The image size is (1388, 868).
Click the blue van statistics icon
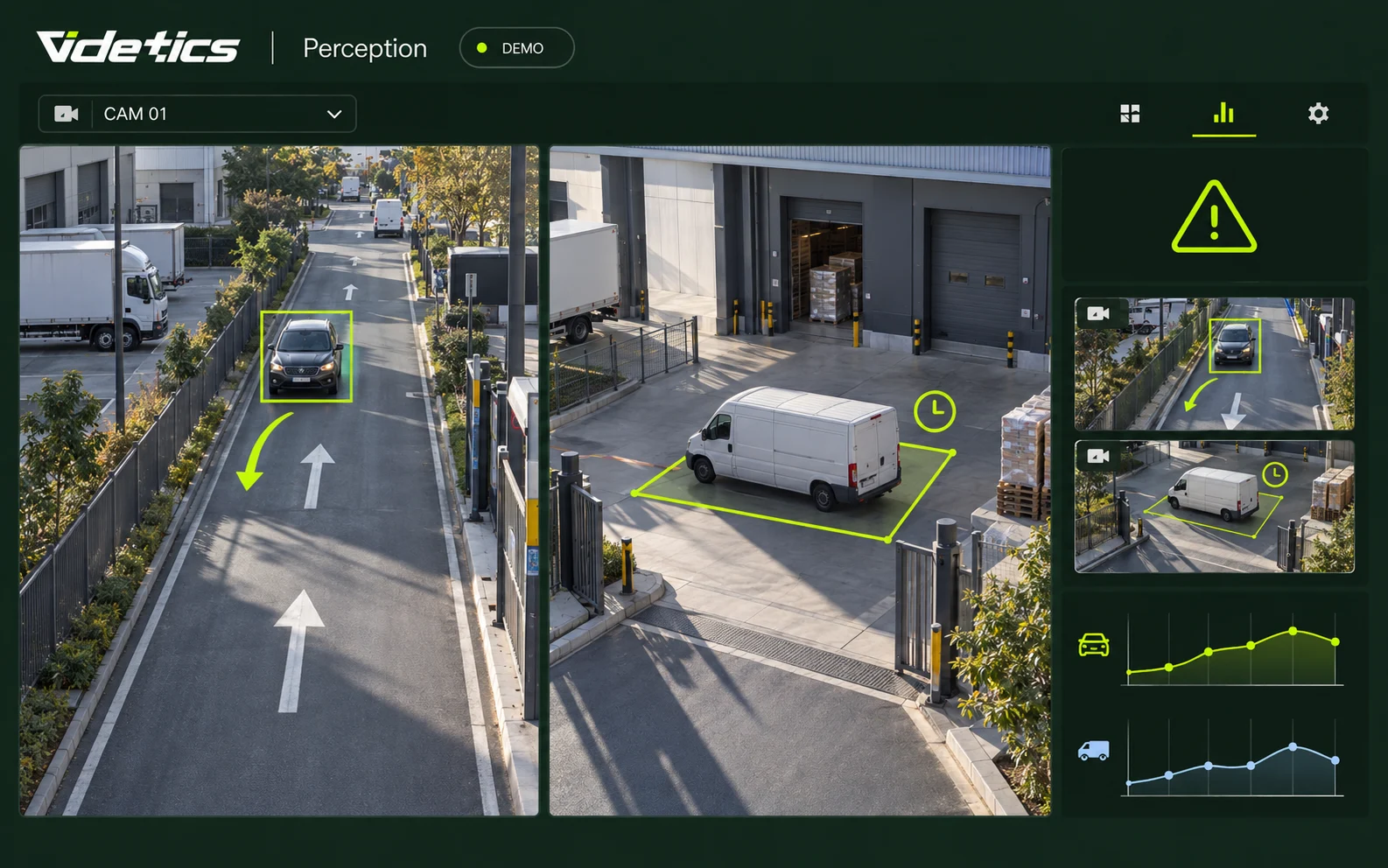click(1093, 751)
